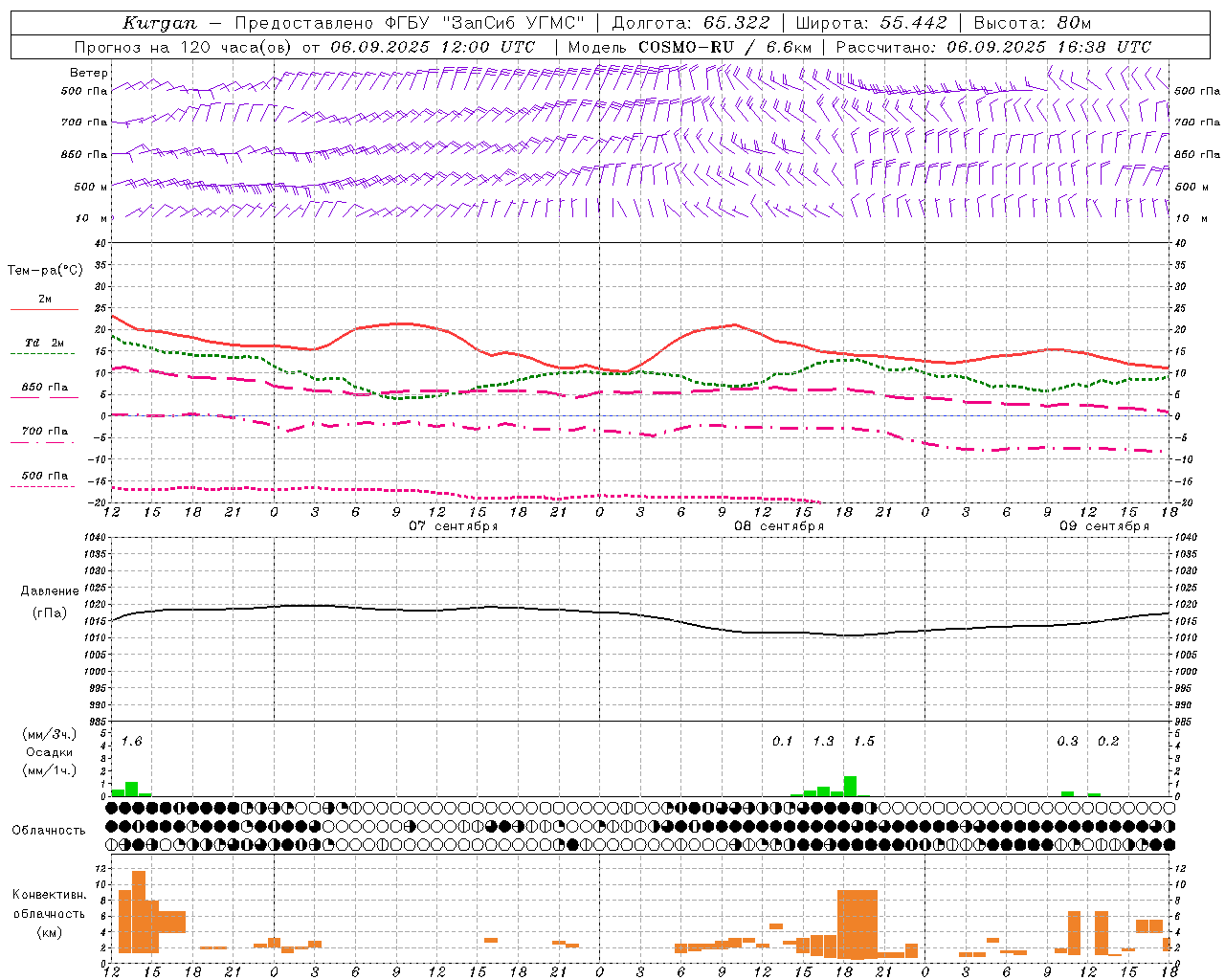The image size is (1225, 980).
Task: Click the "08 сентября" date label
Action: (778, 526)
